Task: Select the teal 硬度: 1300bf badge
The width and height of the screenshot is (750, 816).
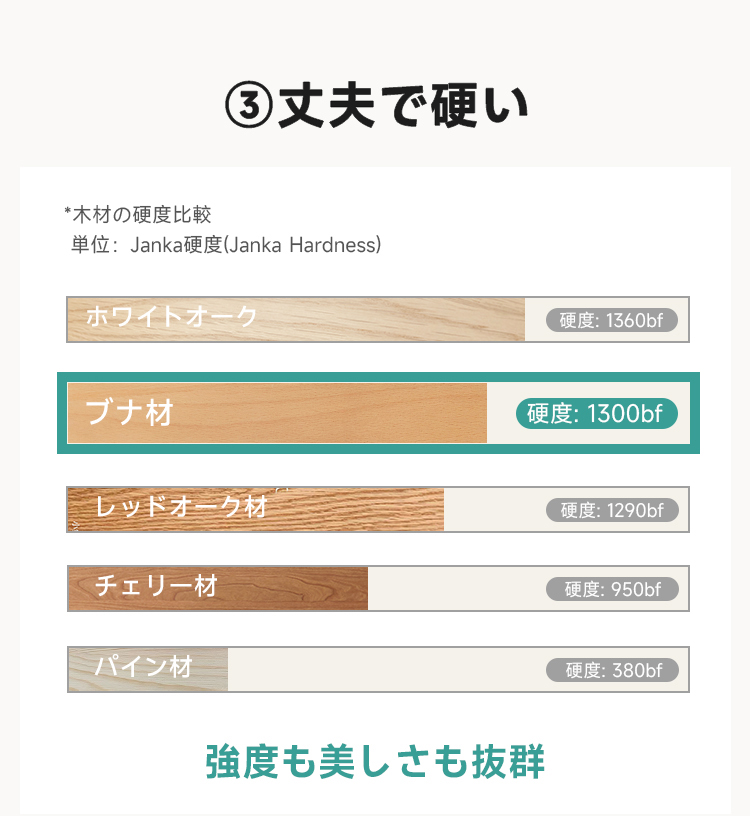Action: click(596, 414)
